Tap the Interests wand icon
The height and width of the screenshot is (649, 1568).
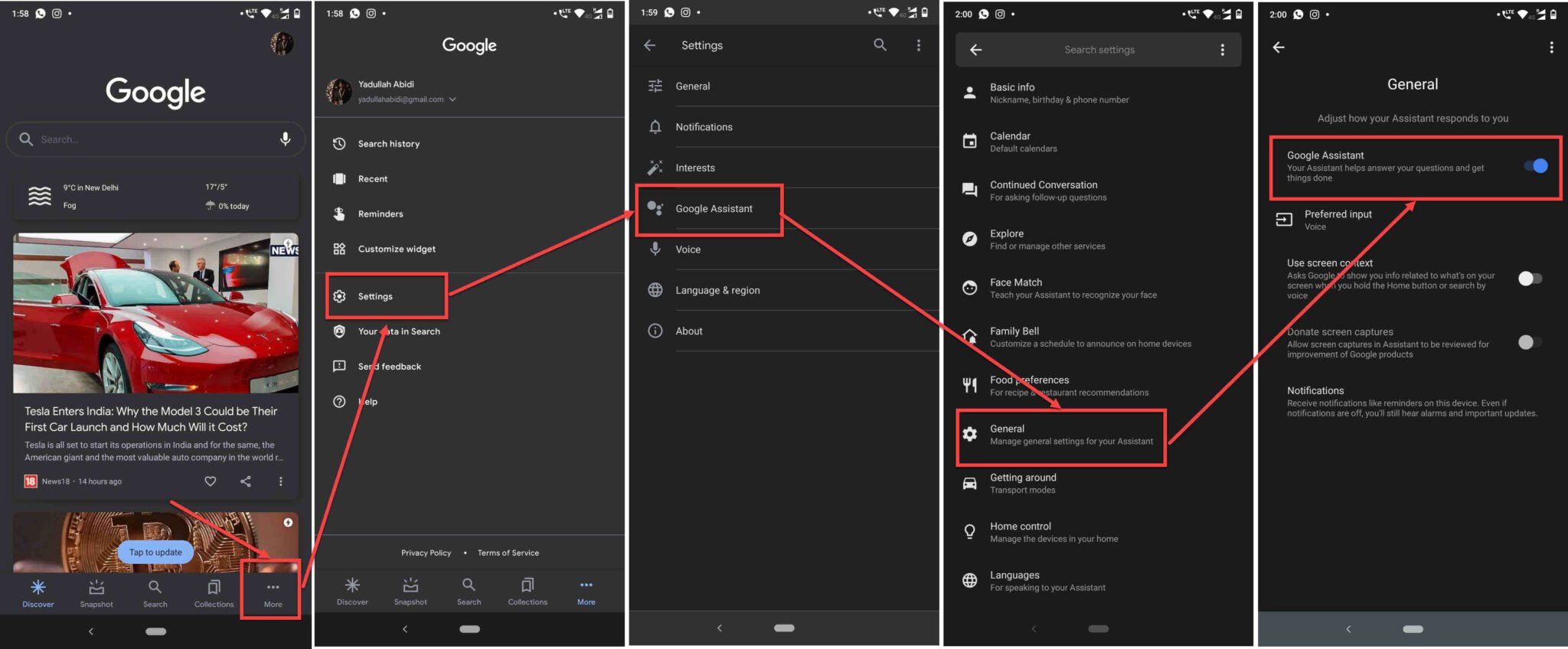click(655, 168)
